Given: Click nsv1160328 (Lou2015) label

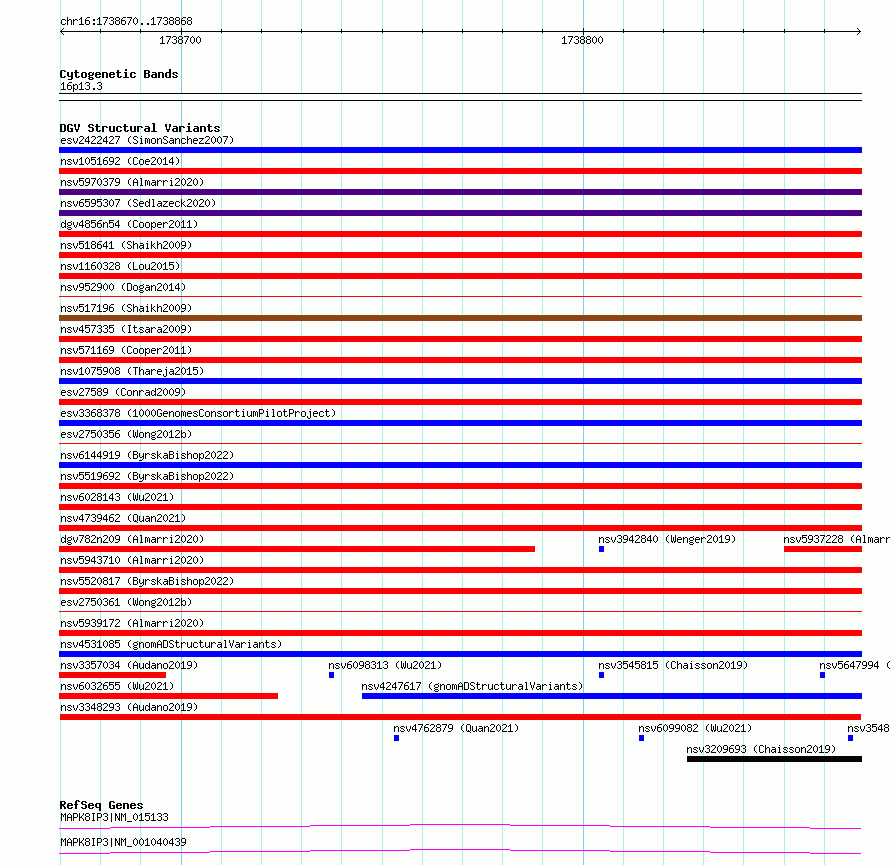Looking at the screenshot, I should 120,266.
